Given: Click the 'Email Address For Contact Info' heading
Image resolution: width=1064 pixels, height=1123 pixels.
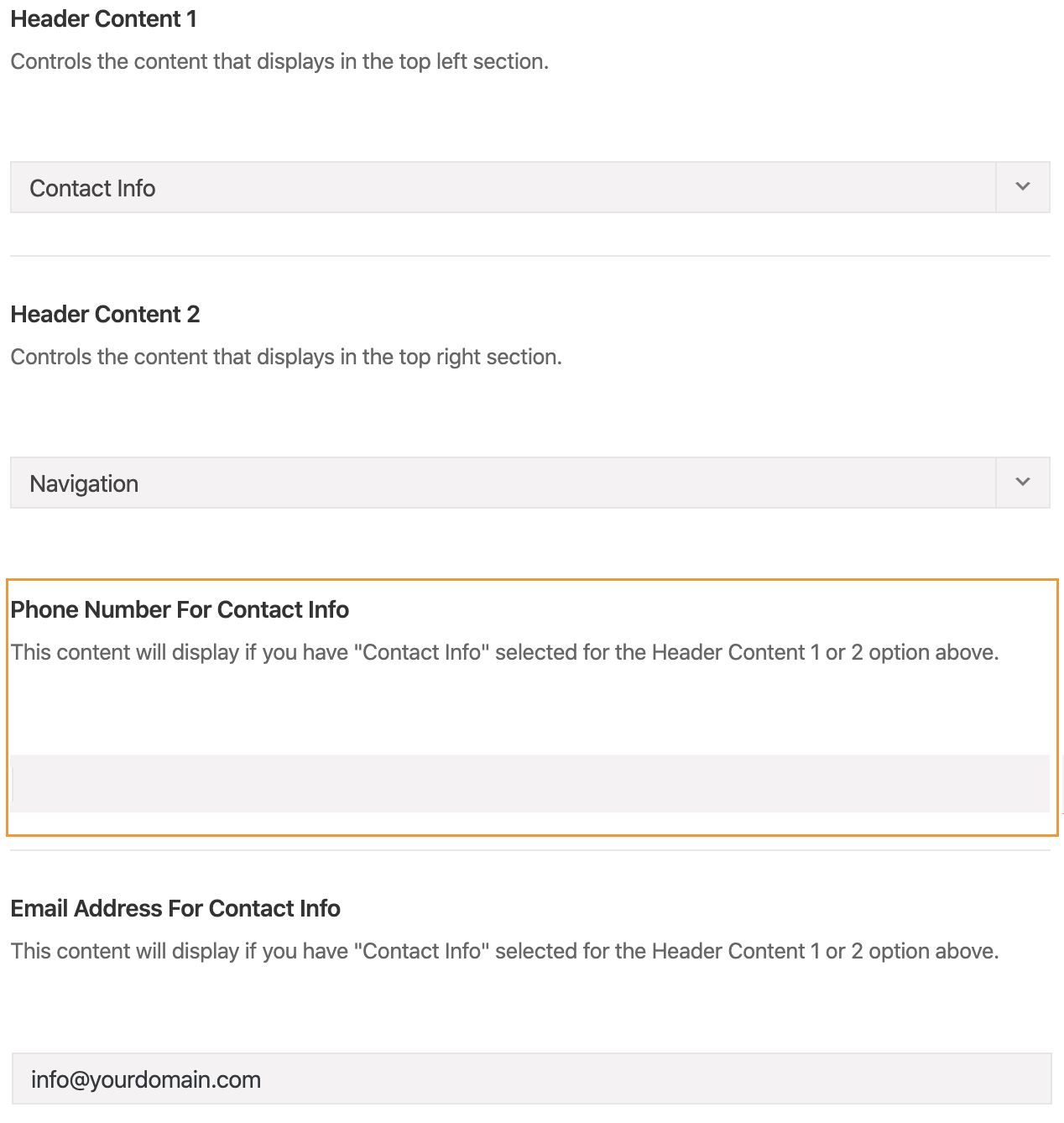Looking at the screenshot, I should point(175,908).
